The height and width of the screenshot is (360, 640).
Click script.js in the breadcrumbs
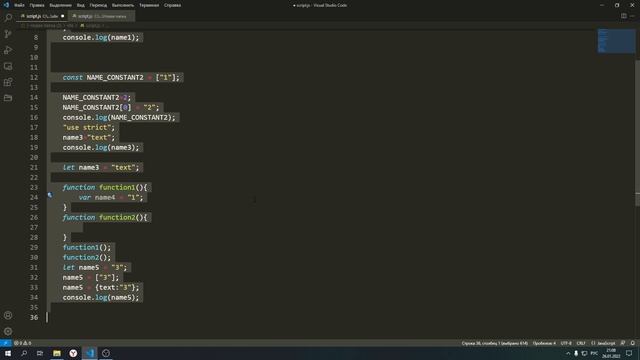point(93,25)
